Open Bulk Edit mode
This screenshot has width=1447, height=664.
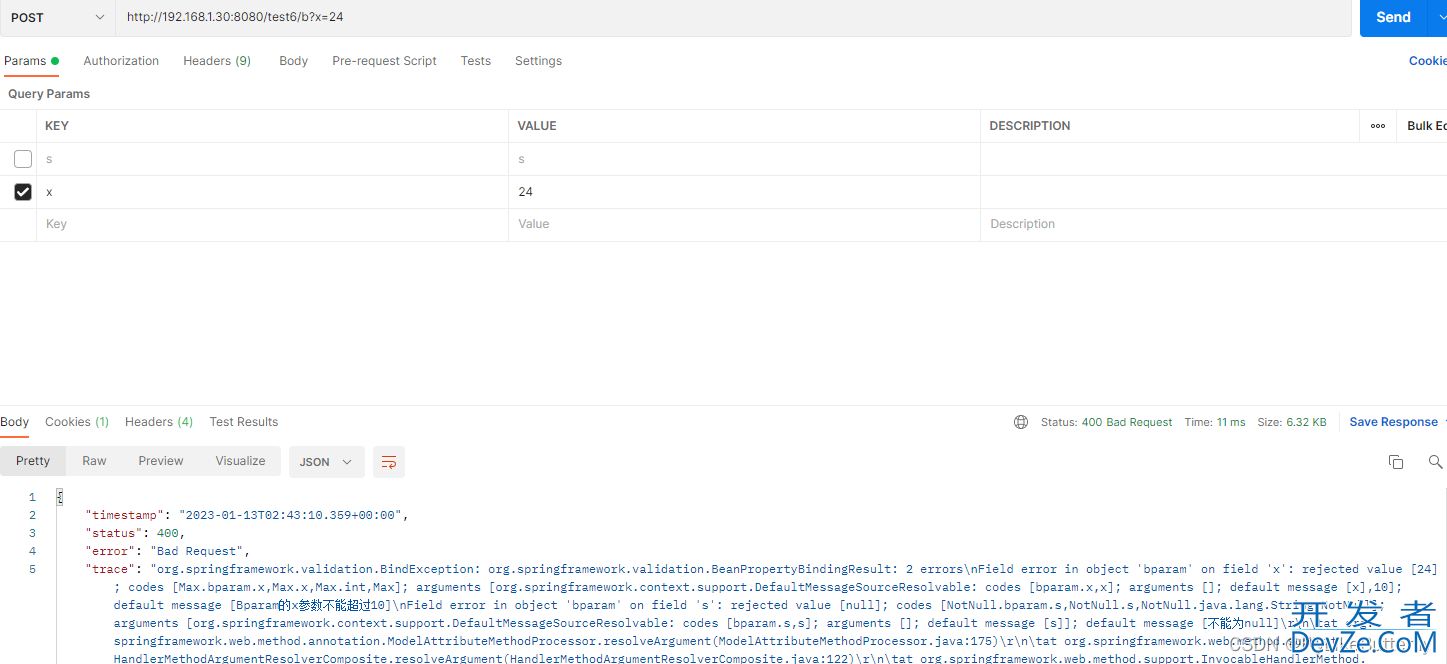point(1427,126)
